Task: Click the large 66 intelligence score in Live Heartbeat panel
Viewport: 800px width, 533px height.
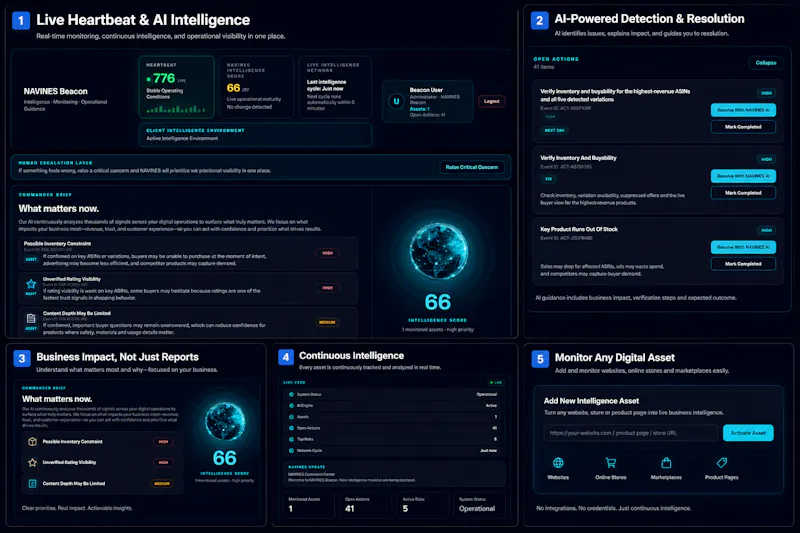Action: 438,302
